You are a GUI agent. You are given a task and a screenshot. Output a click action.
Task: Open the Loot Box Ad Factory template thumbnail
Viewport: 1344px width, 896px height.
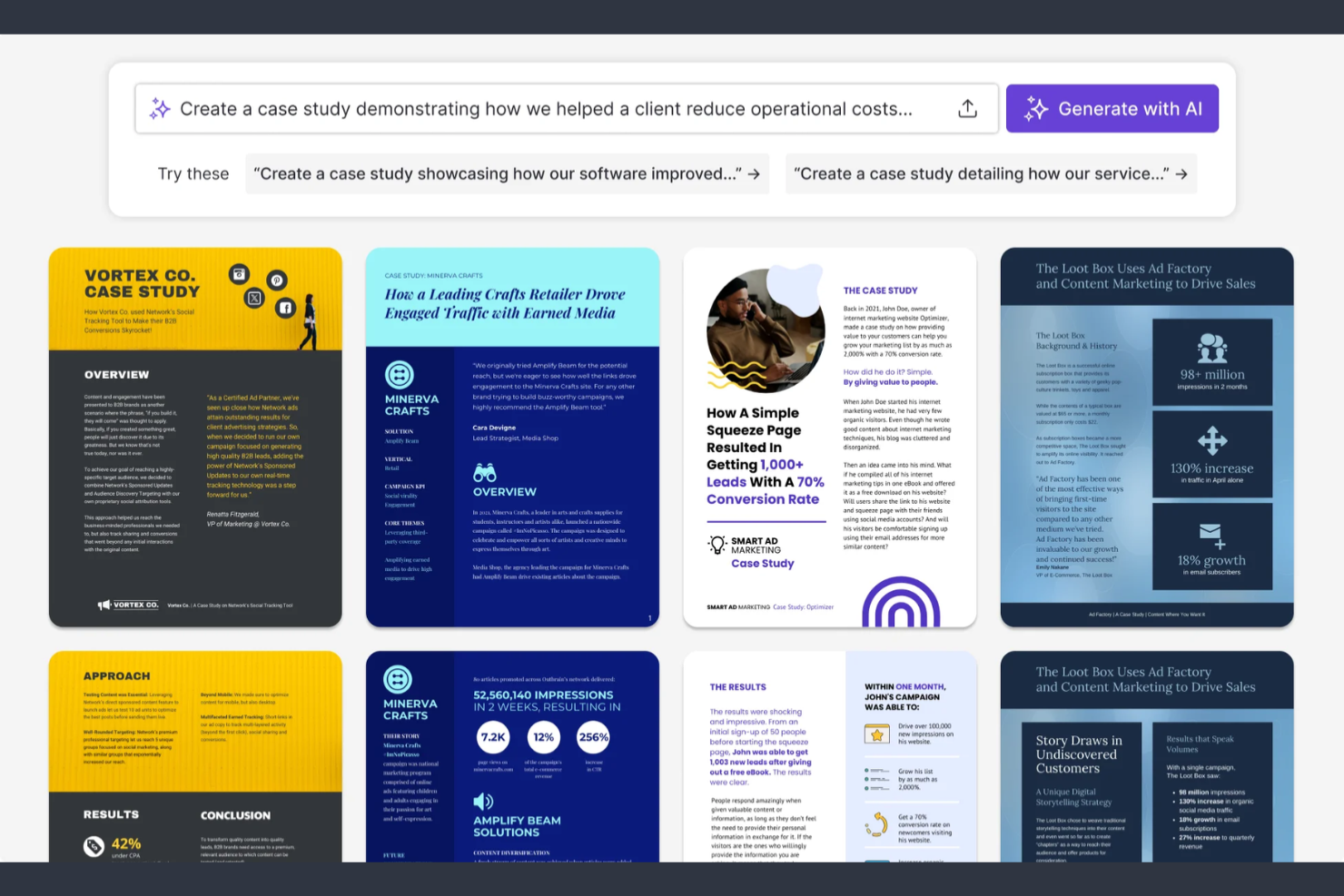(1146, 437)
